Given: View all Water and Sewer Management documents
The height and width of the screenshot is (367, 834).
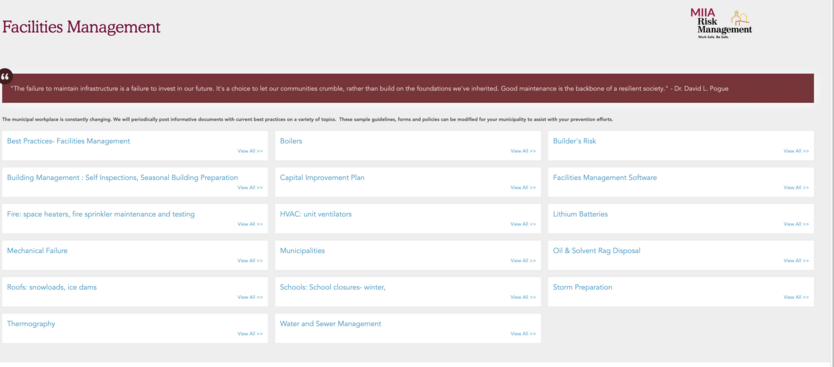Looking at the screenshot, I should pos(523,333).
